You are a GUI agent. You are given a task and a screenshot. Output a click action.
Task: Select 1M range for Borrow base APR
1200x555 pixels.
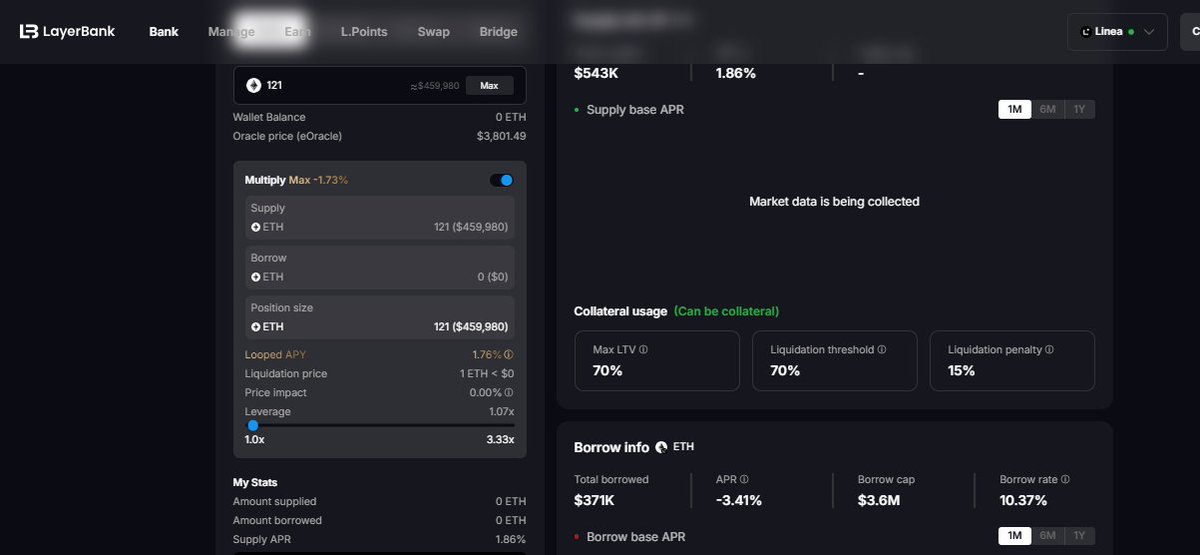1014,536
